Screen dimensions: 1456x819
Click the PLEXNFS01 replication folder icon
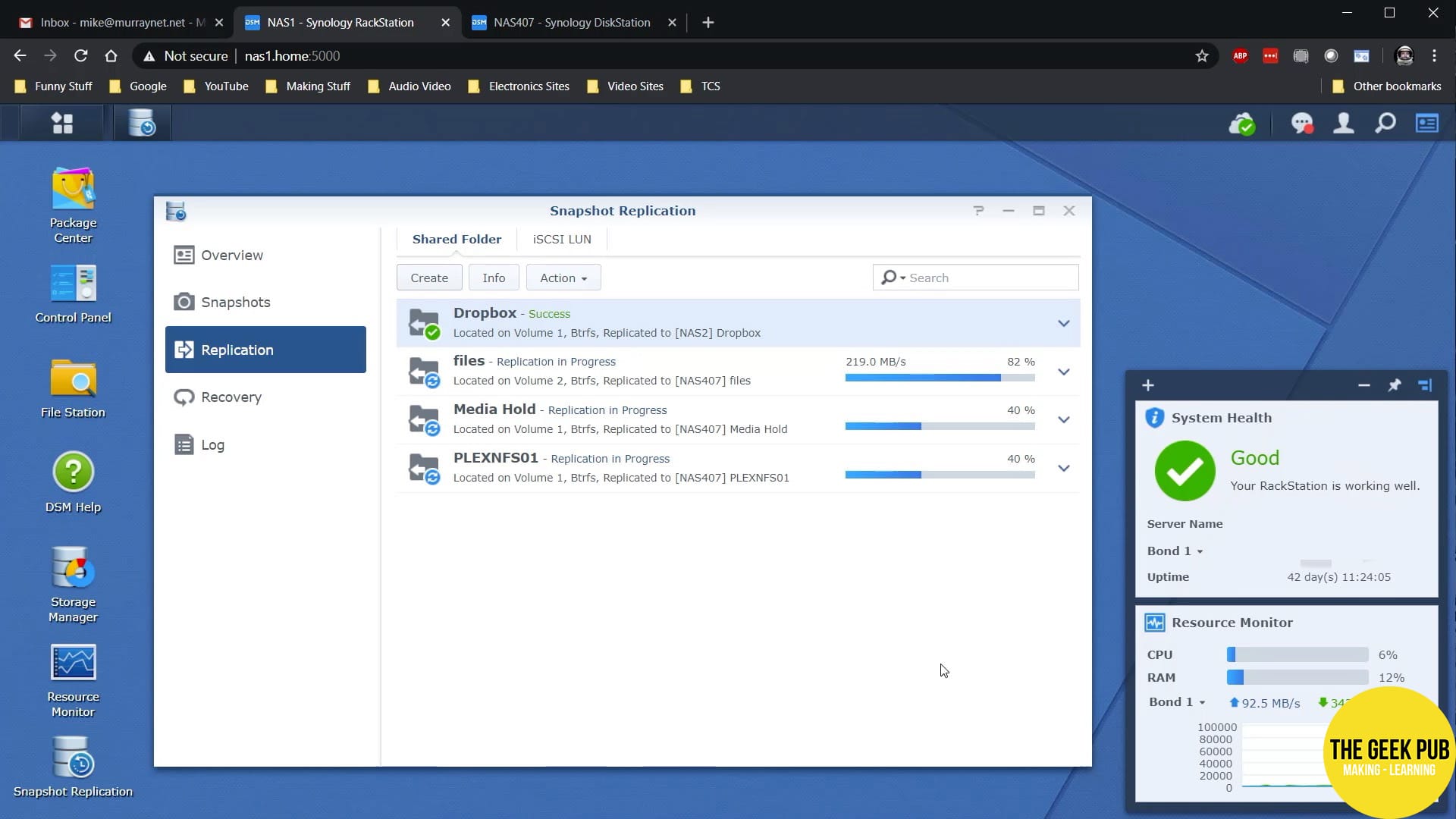(424, 468)
